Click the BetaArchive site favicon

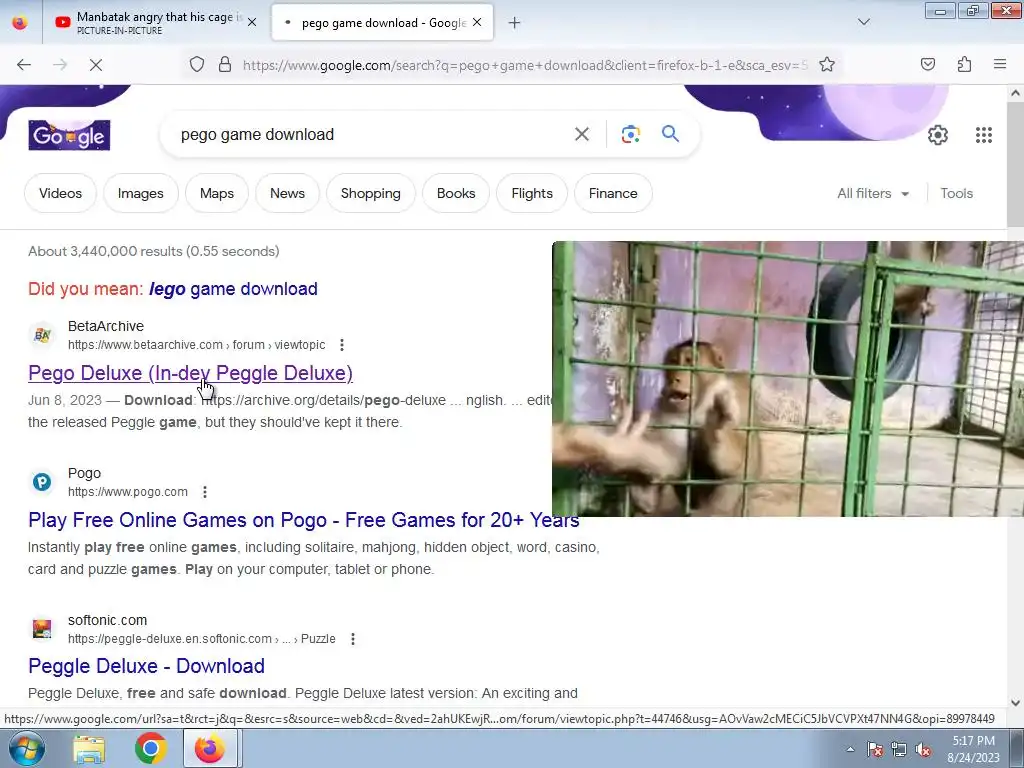[x=42, y=335]
